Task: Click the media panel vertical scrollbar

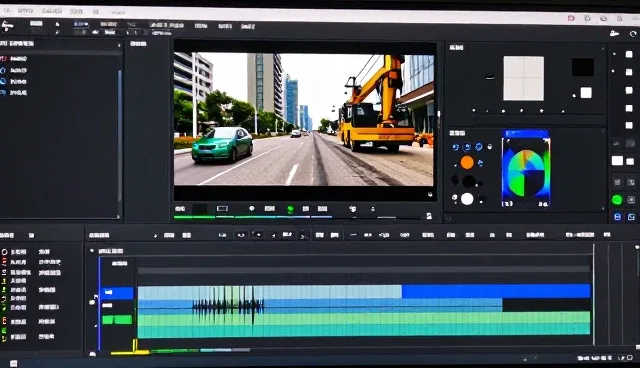Action: click(x=120, y=135)
